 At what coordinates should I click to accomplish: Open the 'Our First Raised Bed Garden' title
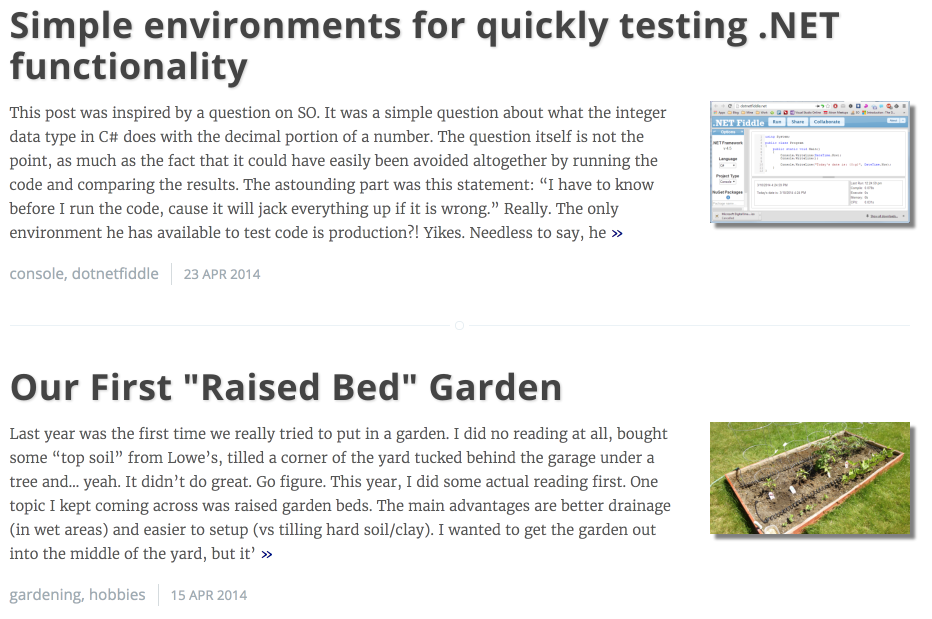(x=286, y=387)
